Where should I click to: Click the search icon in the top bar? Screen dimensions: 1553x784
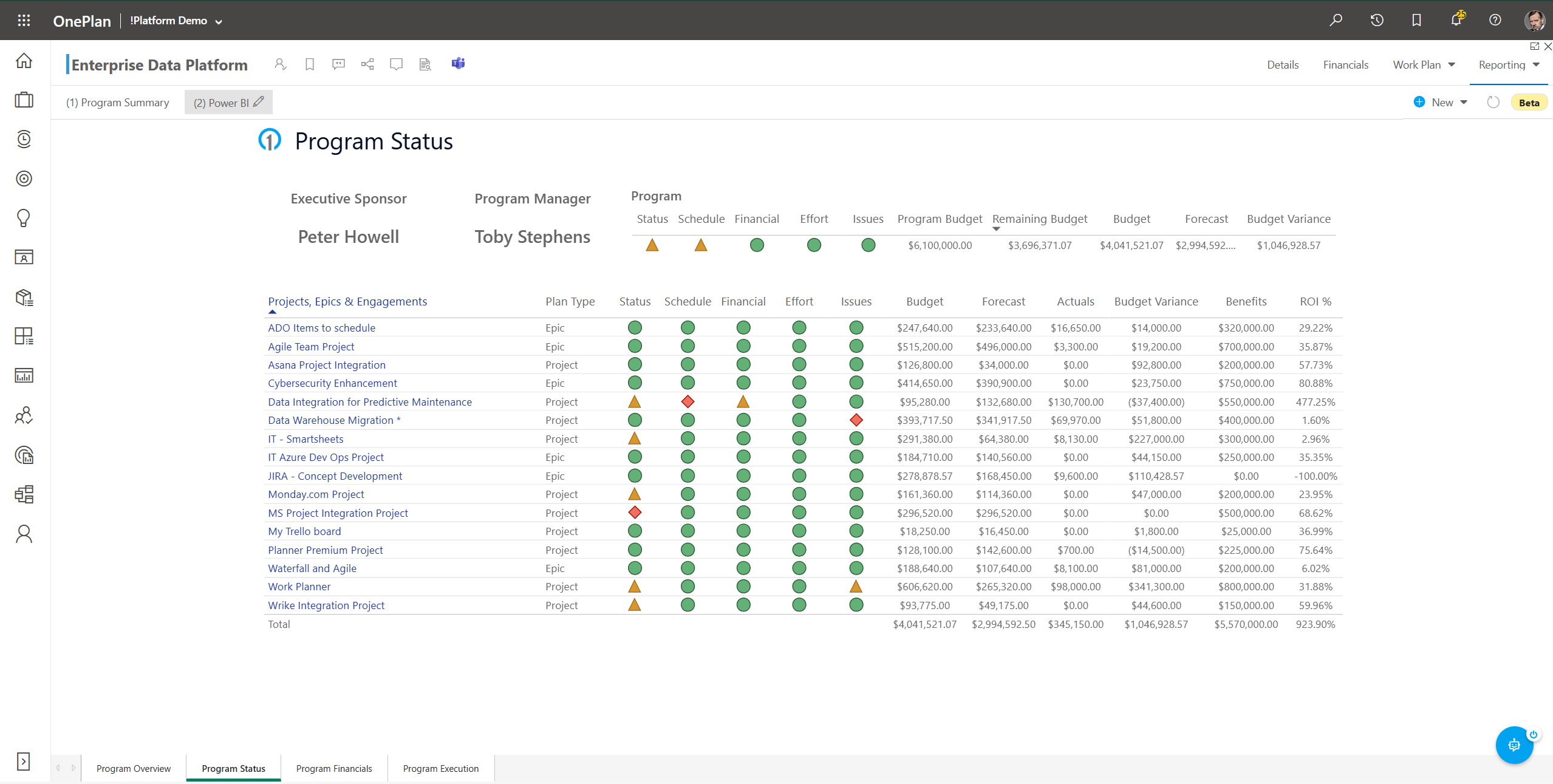click(1336, 20)
